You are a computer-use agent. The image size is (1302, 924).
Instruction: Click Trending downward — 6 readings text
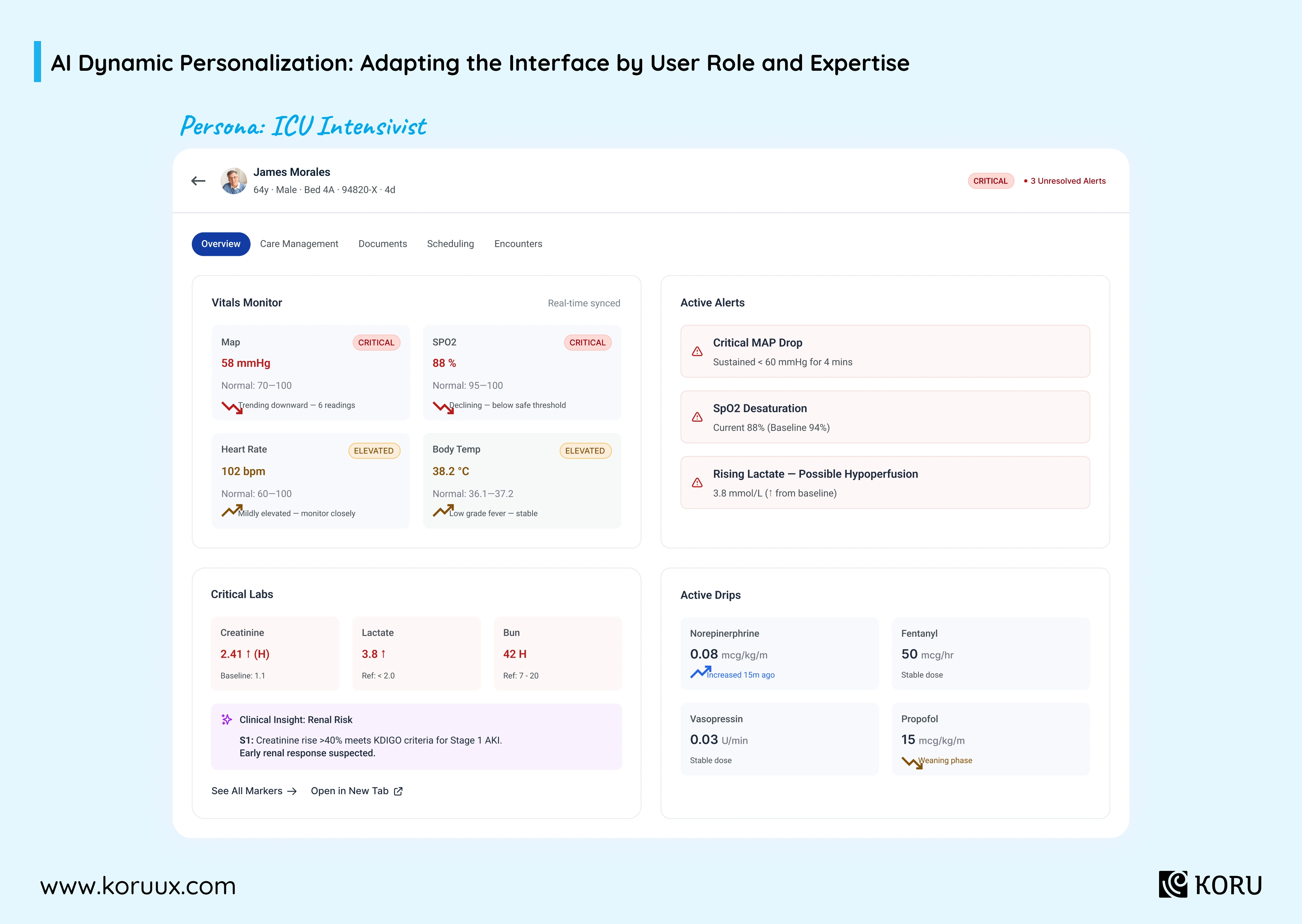296,405
